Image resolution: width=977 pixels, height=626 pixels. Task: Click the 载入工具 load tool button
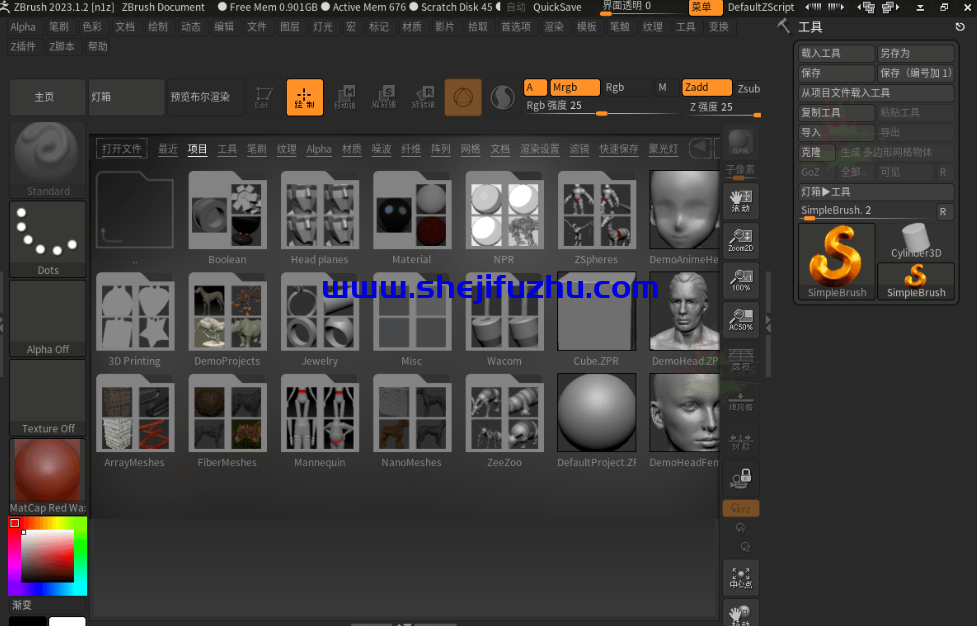[836, 54]
